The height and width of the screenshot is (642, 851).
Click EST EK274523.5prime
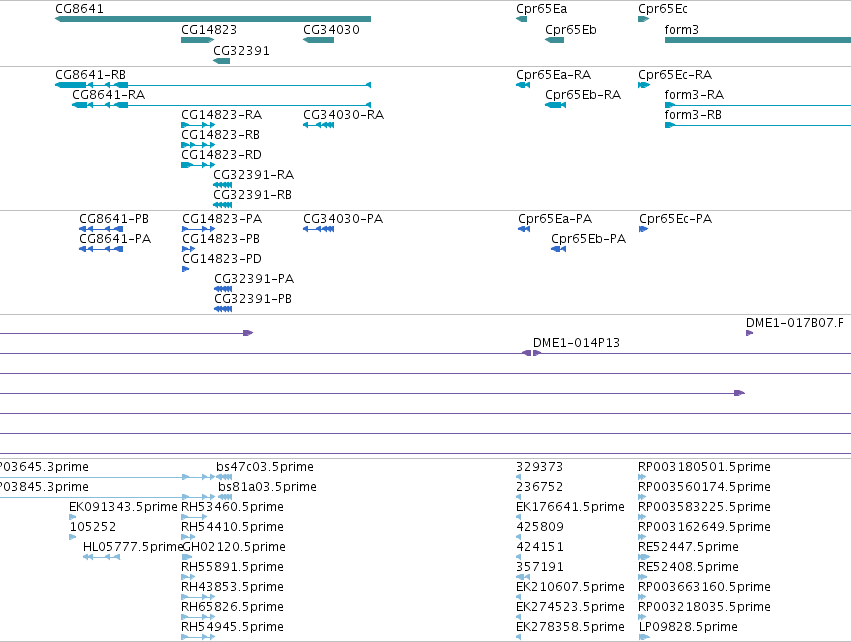pyautogui.click(x=518, y=618)
